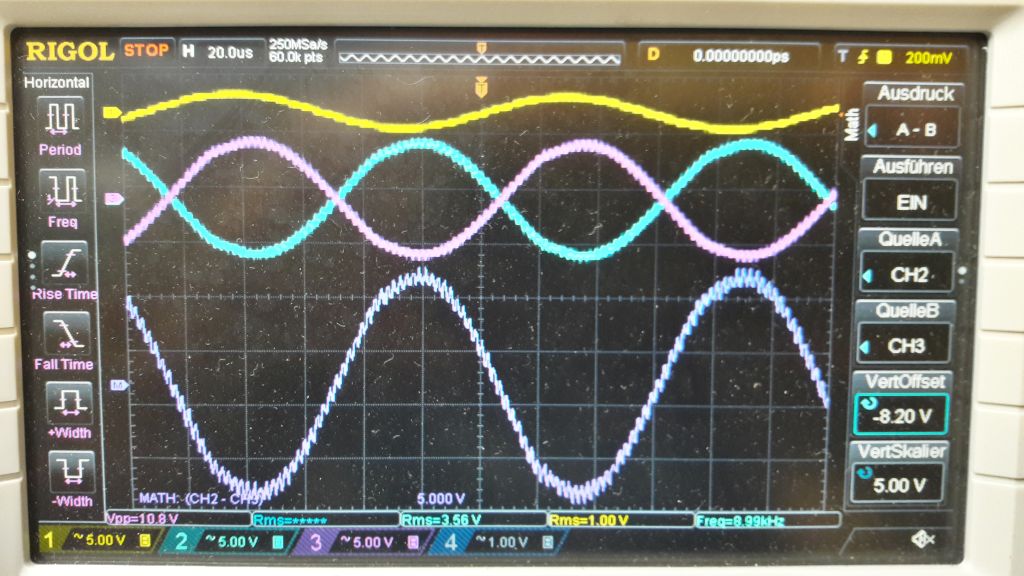Click the channel 1 bandwidth limit icon
1024x576 pixels.
tap(145, 540)
